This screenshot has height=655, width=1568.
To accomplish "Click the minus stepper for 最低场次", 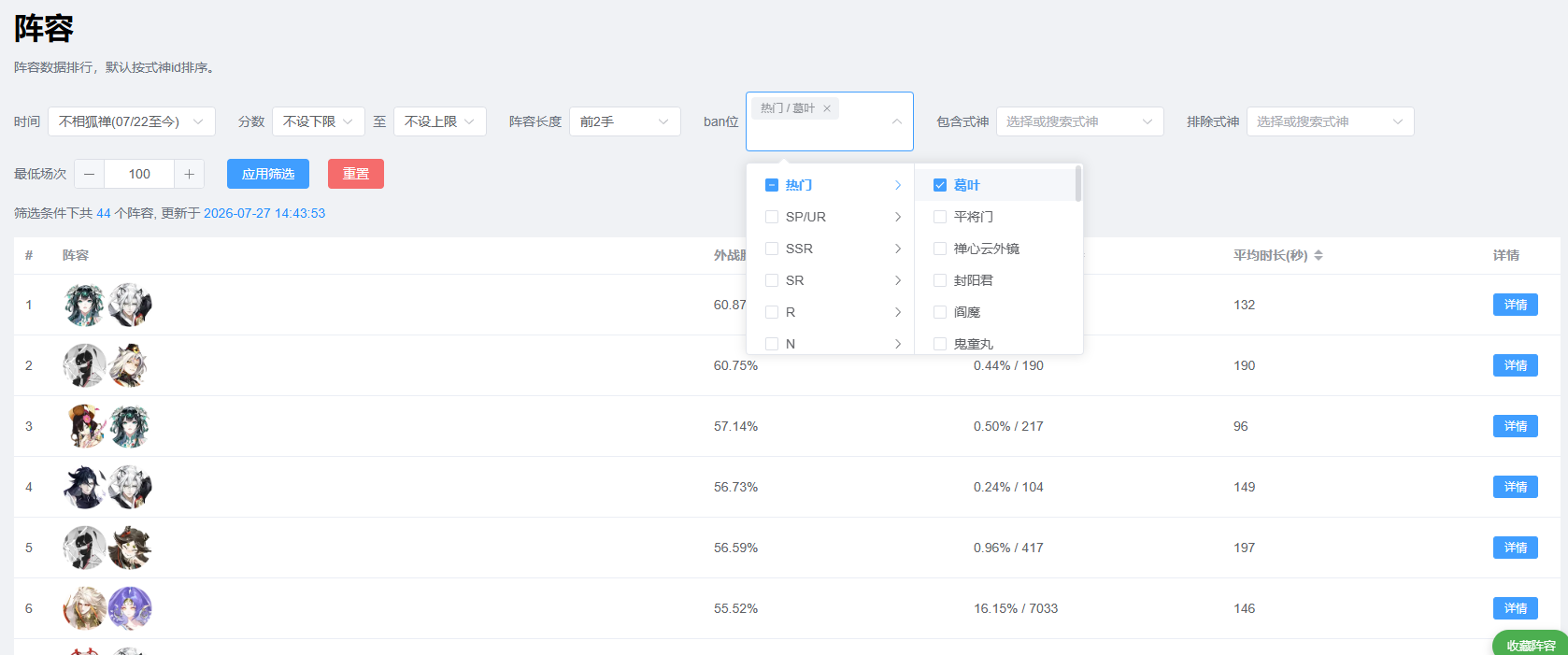I will (x=89, y=174).
